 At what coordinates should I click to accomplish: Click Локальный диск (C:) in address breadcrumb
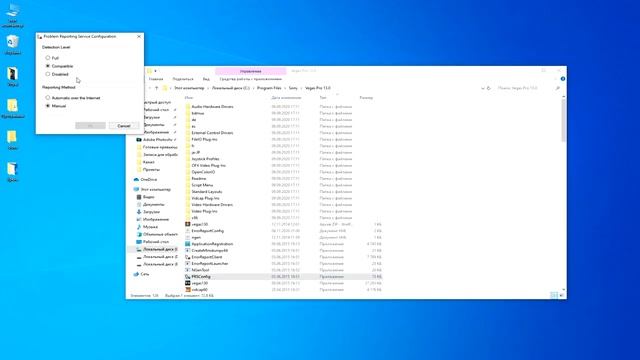(x=231, y=88)
